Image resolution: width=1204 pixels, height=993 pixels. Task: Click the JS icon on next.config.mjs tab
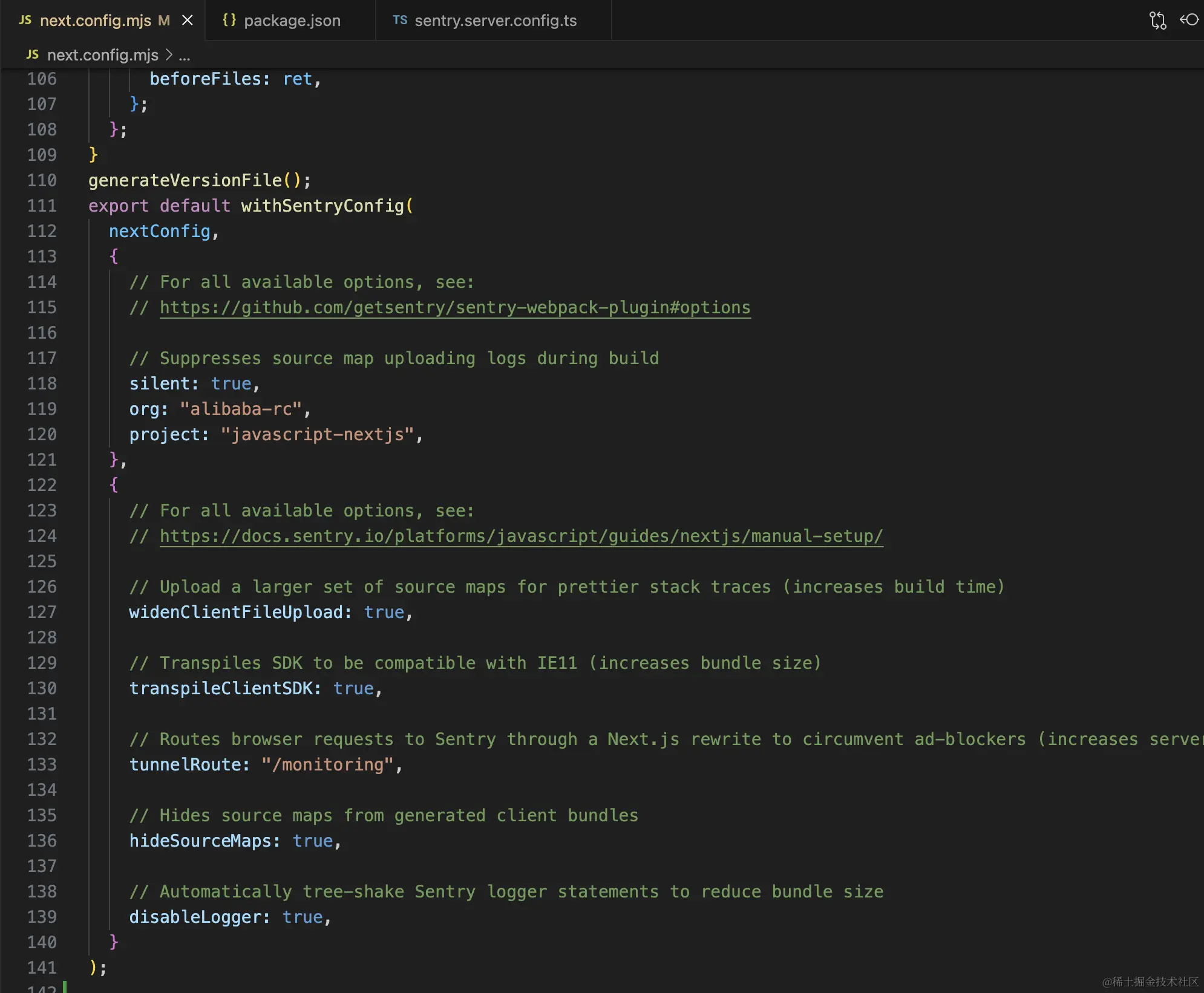(25, 21)
